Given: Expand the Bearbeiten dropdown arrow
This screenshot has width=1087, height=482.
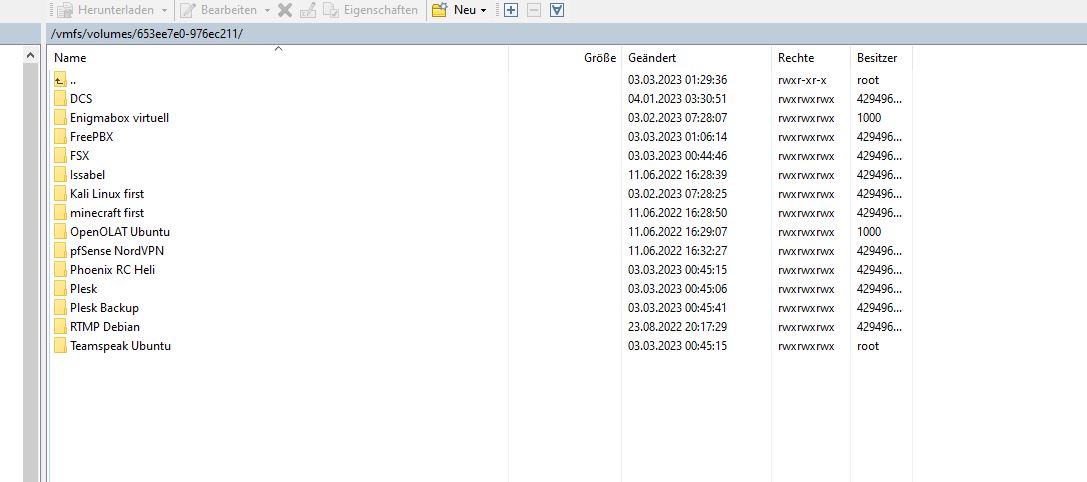Looking at the screenshot, I should coord(267,11).
